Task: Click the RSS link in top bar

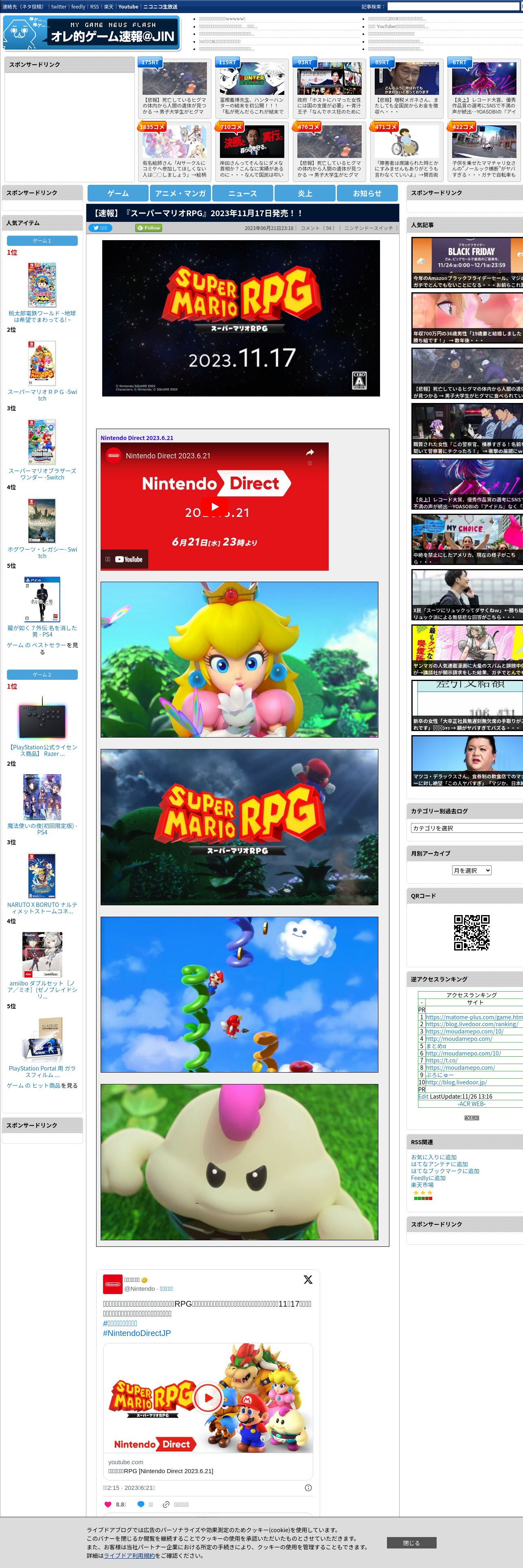Action: 94,7
